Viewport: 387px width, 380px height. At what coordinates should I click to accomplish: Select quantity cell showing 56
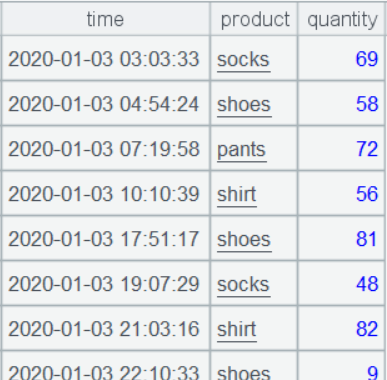point(342,193)
